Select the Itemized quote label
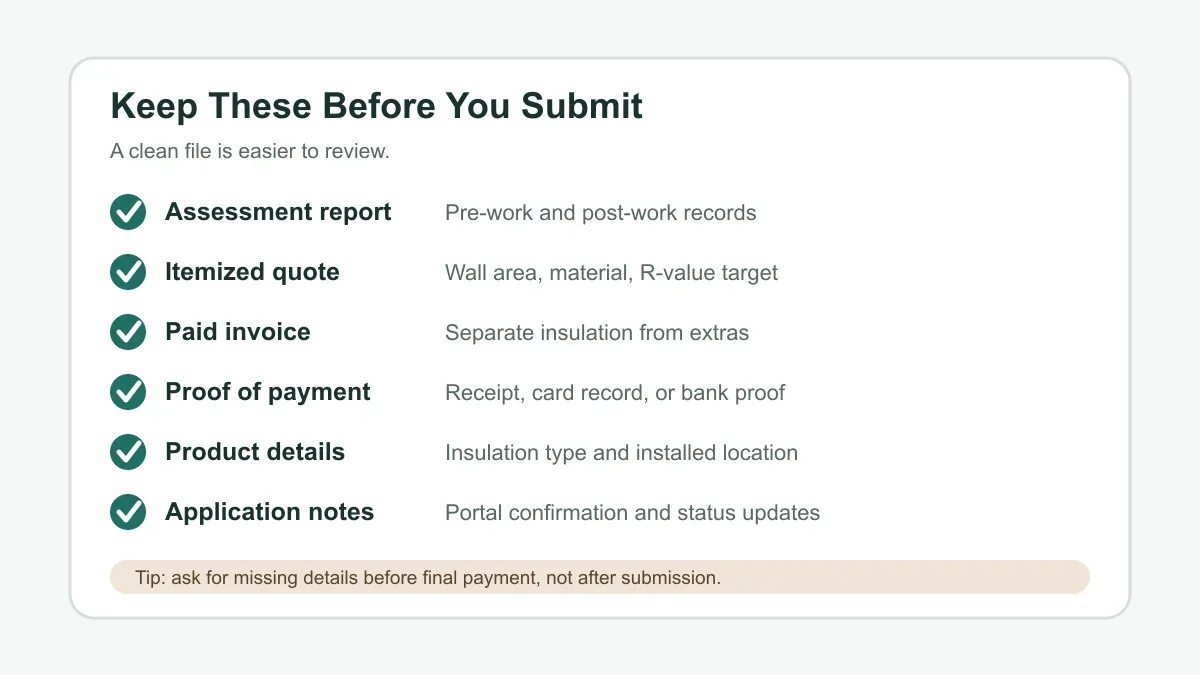 tap(252, 272)
